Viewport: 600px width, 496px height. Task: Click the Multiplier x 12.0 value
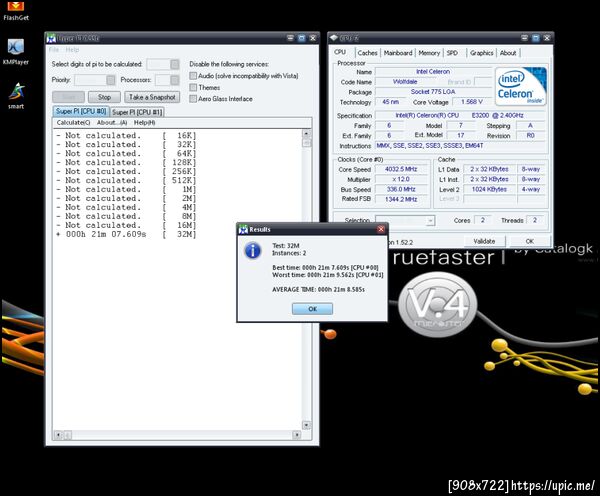pyautogui.click(x=401, y=179)
